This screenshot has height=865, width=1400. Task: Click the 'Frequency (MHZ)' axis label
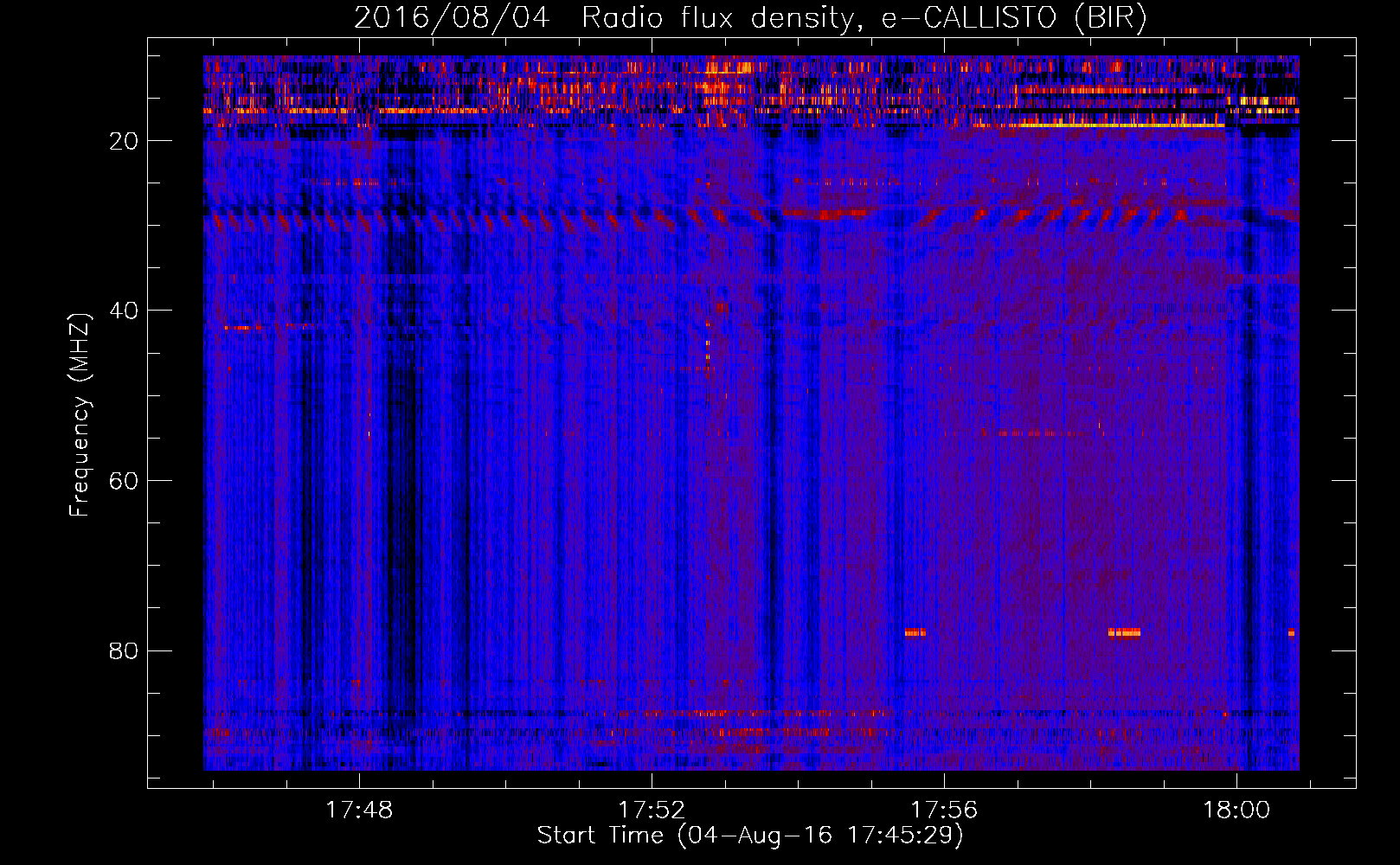(80, 415)
